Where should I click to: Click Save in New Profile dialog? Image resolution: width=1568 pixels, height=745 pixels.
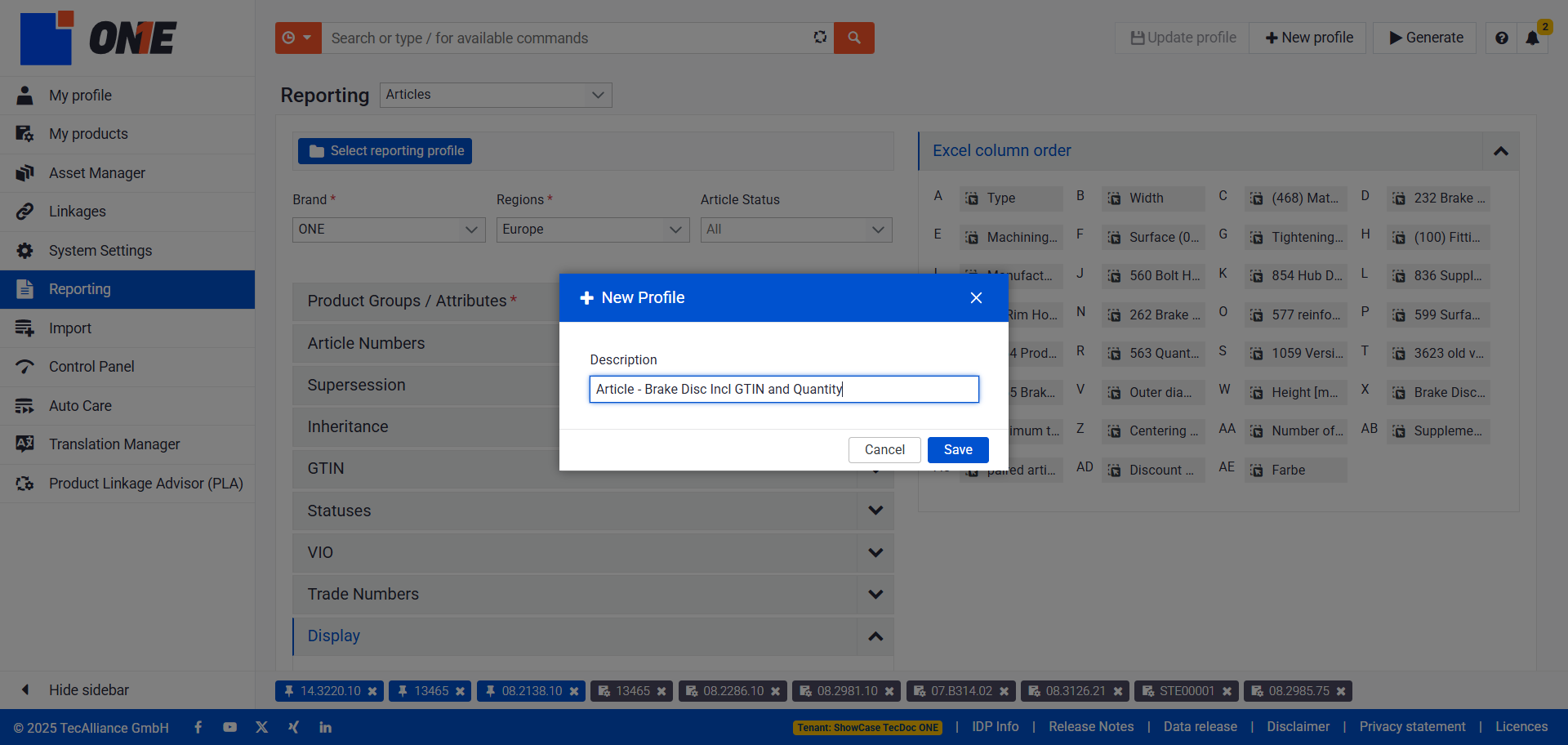click(x=958, y=450)
